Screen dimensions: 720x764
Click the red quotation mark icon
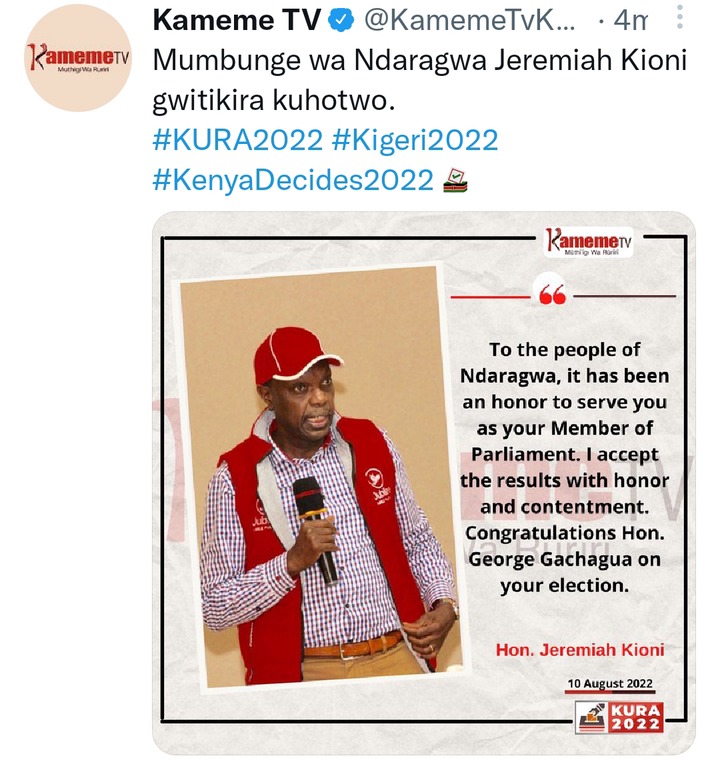(x=552, y=295)
